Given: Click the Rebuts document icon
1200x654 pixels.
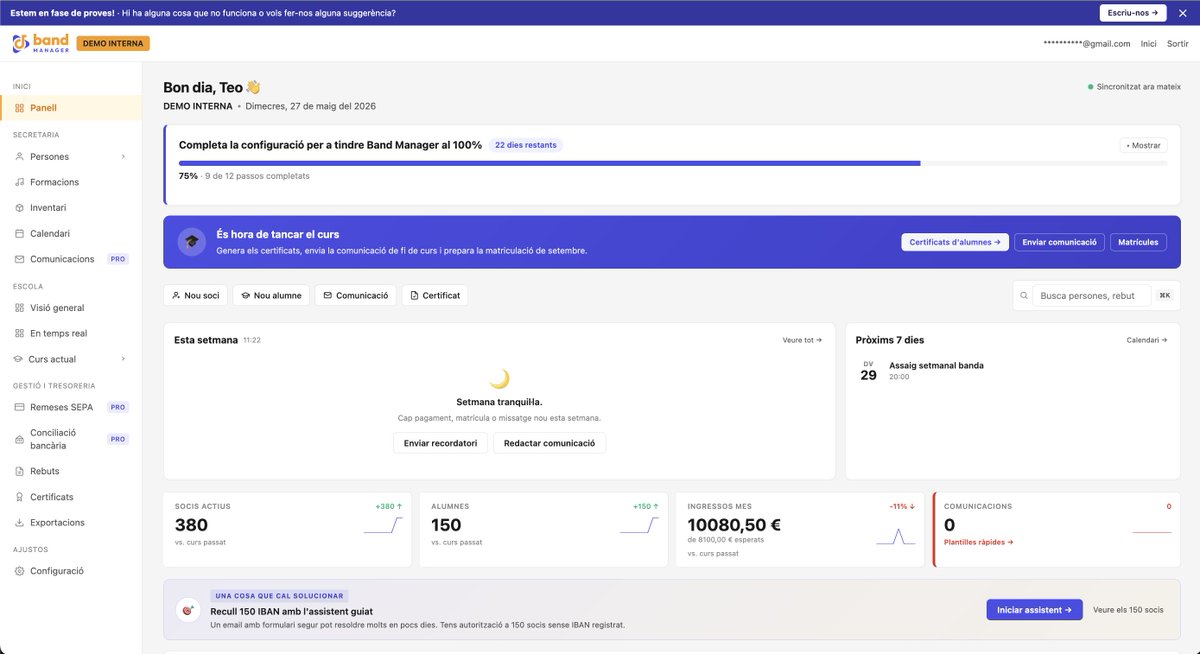Looking at the screenshot, I should pyautogui.click(x=20, y=471).
